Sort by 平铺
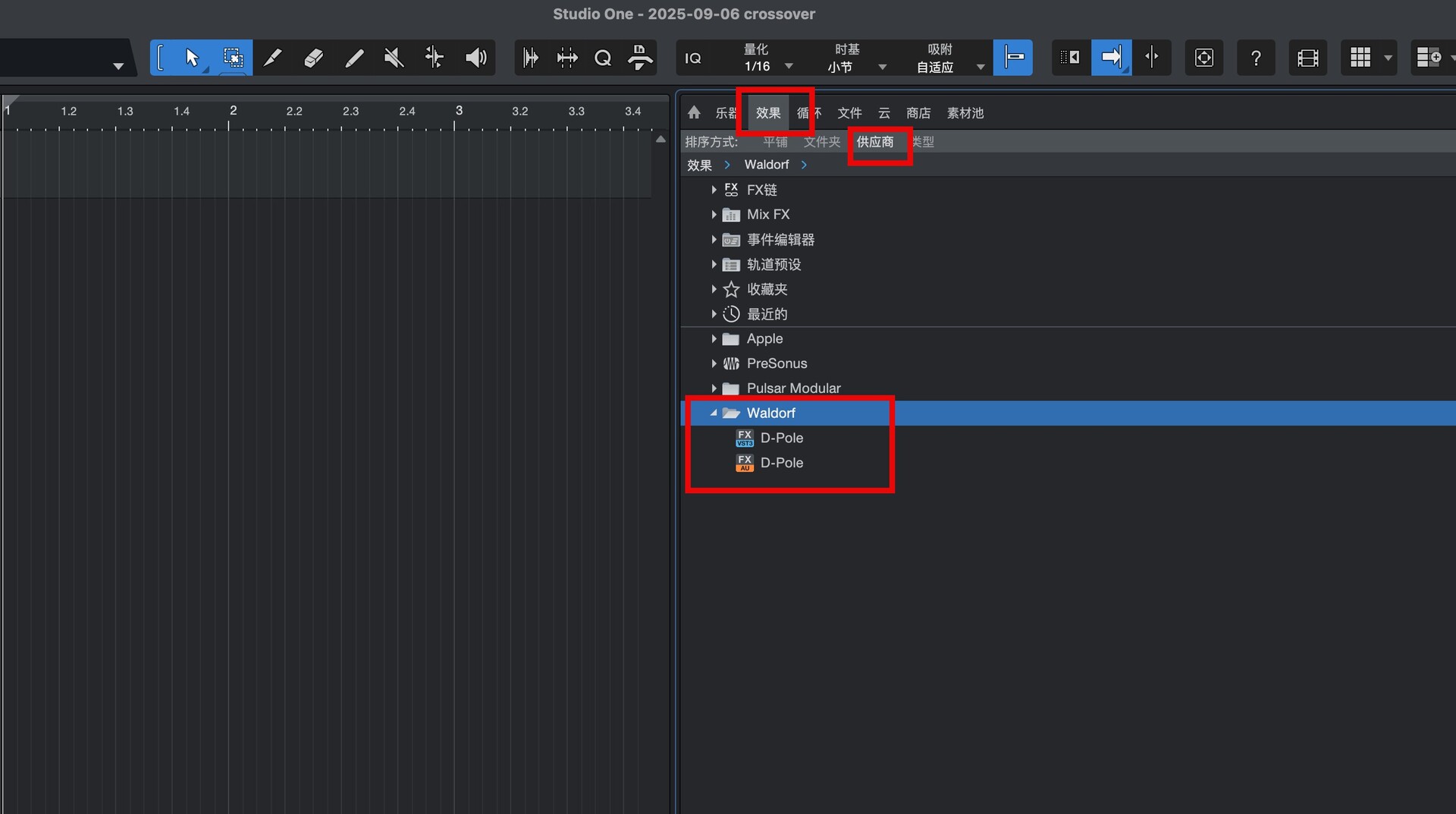 (775, 142)
